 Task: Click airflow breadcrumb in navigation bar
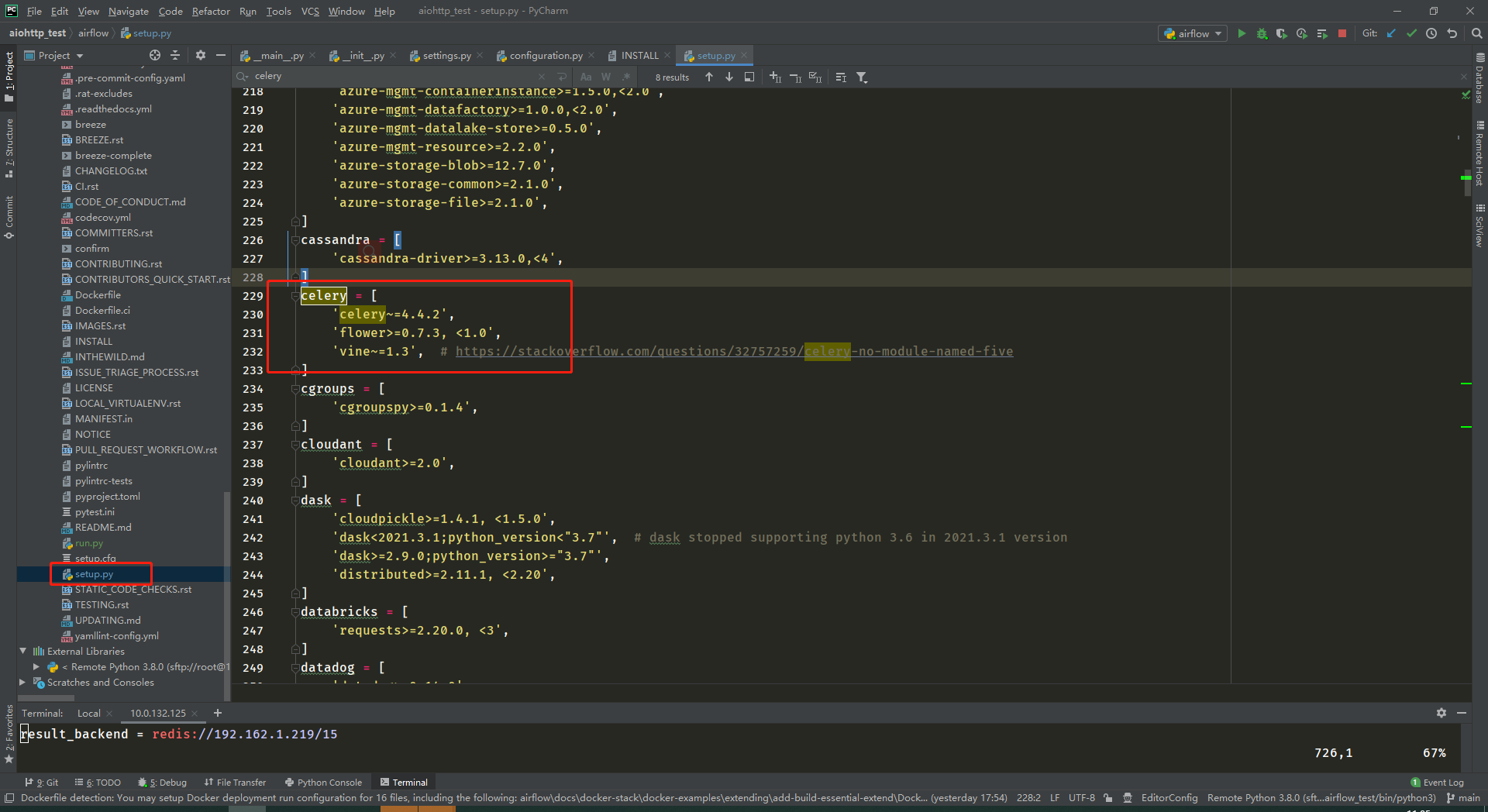tap(93, 33)
